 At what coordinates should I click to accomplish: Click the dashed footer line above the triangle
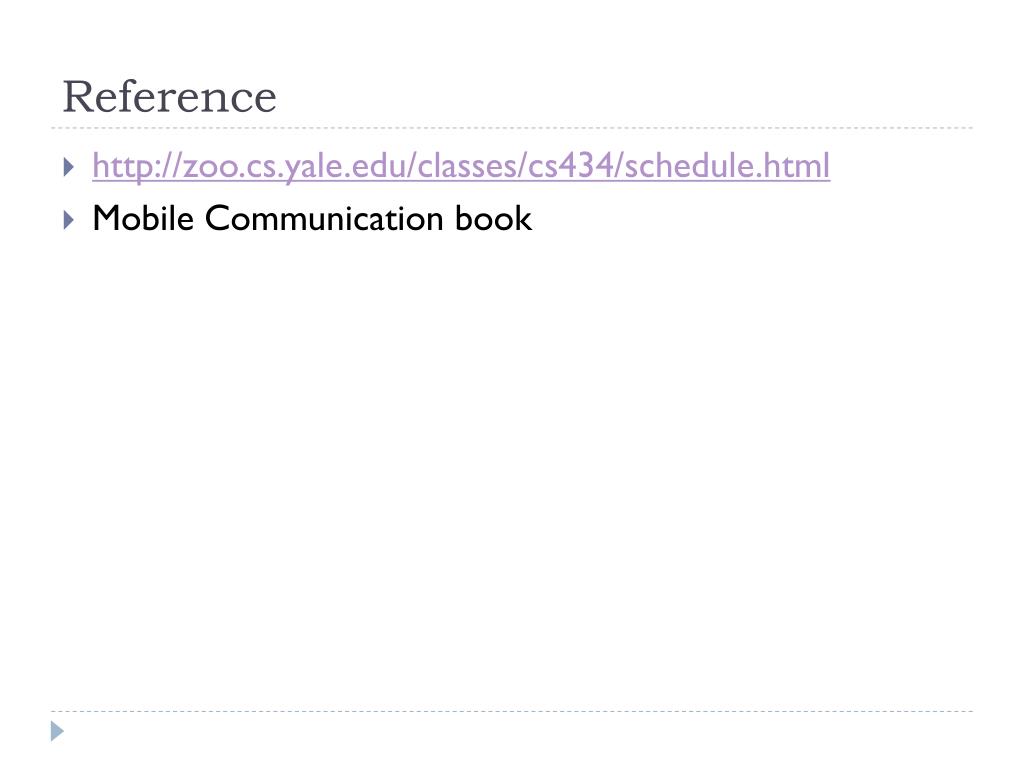point(512,711)
